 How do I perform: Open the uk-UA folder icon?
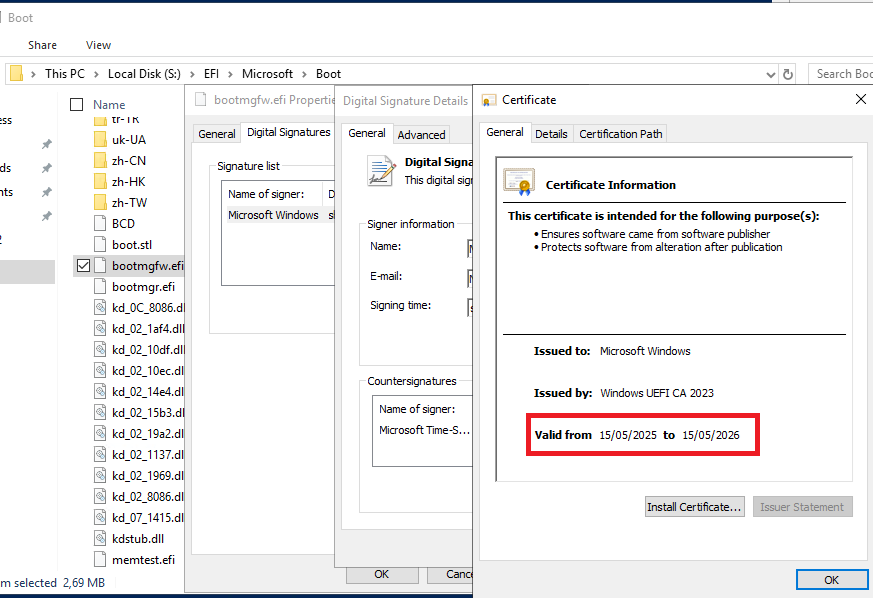coord(100,139)
